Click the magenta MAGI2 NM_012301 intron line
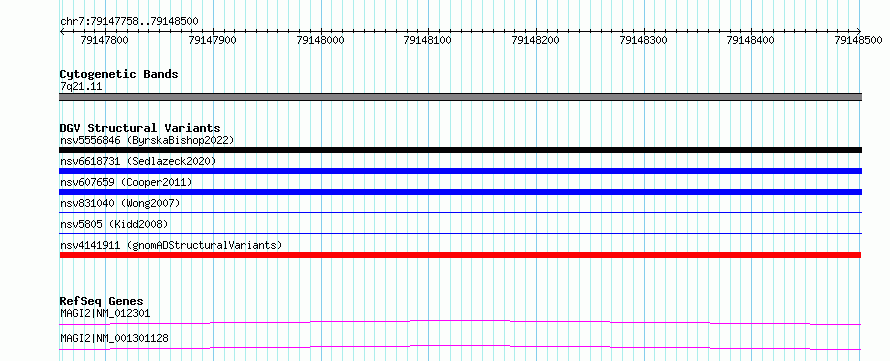This screenshot has width=890, height=361. pyautogui.click(x=460, y=322)
